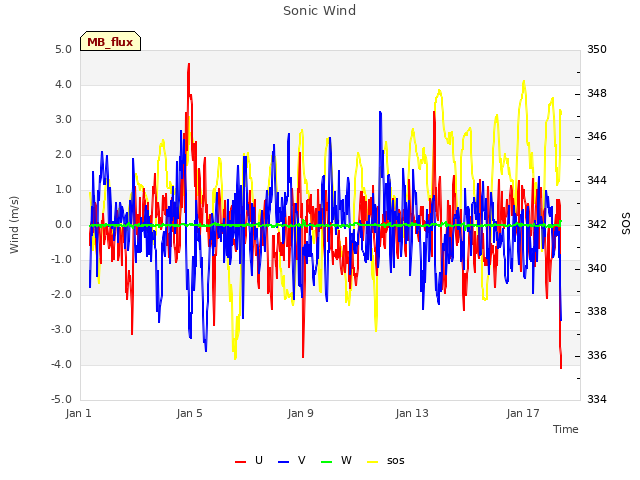Click the Jan 13 tick label
640x480 pixels.
point(412,413)
